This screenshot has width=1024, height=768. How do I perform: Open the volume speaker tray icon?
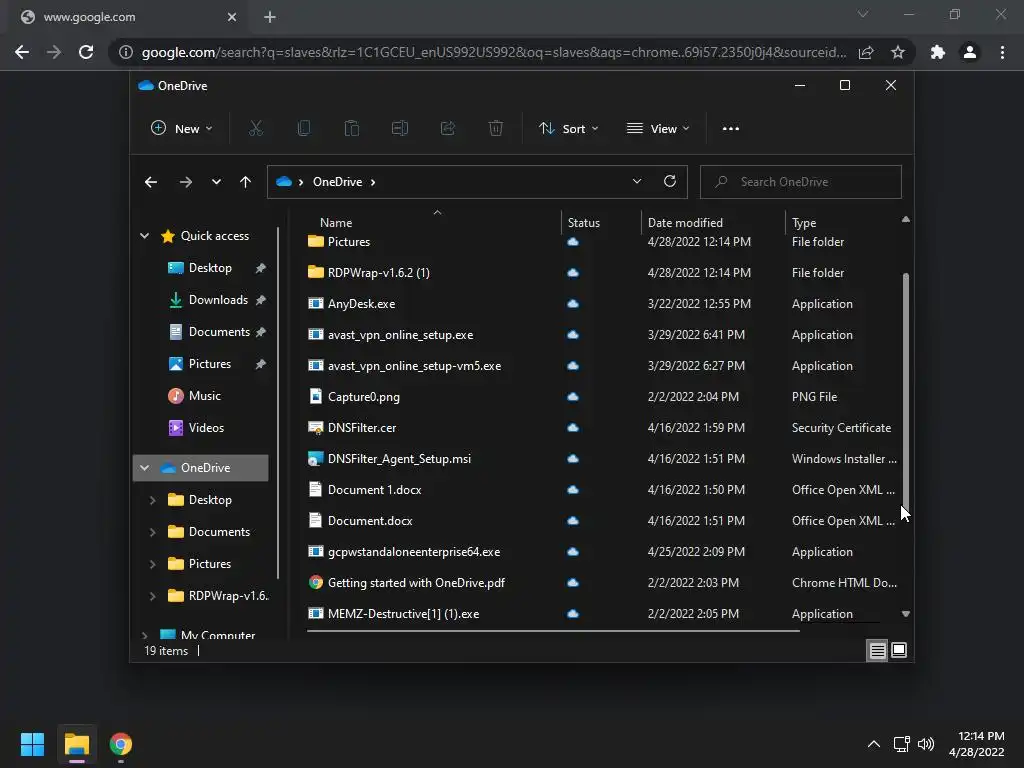926,744
